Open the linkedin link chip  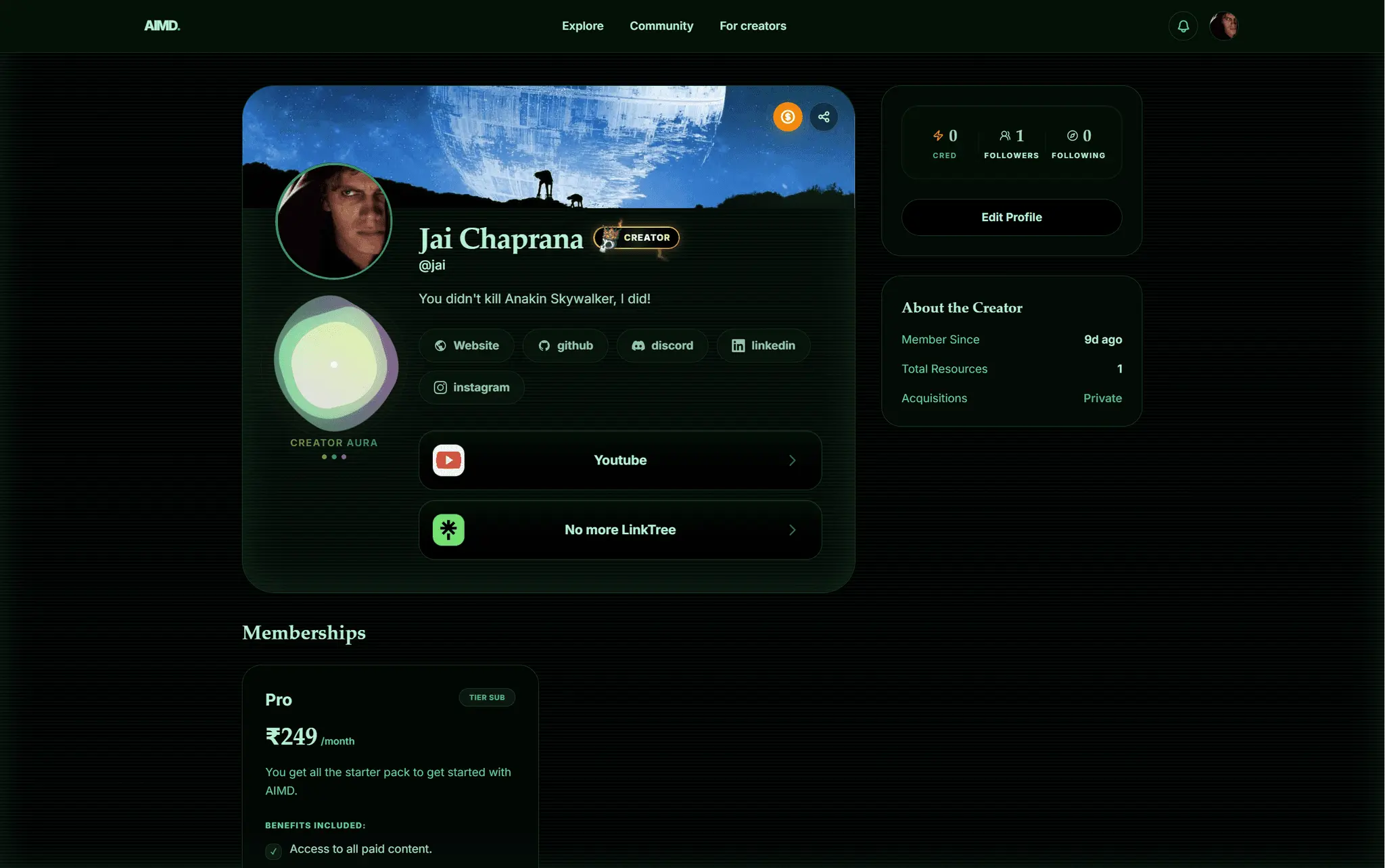pyautogui.click(x=764, y=345)
